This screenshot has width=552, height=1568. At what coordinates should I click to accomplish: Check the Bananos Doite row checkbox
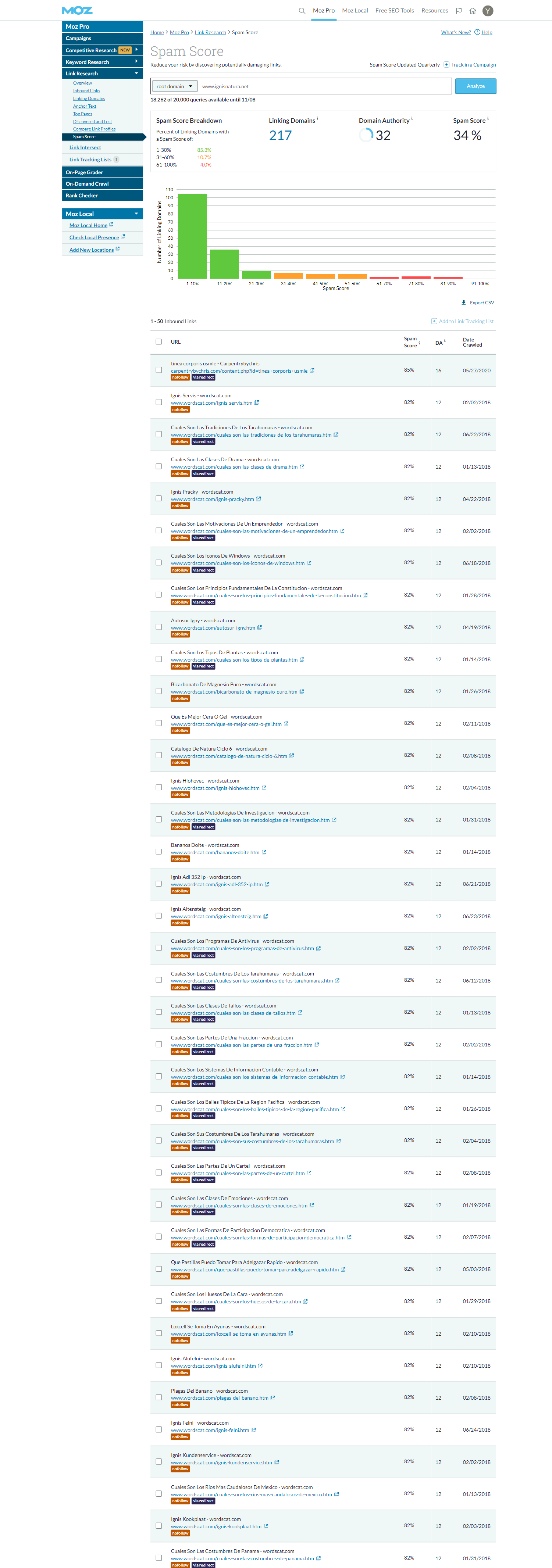pyautogui.click(x=159, y=852)
